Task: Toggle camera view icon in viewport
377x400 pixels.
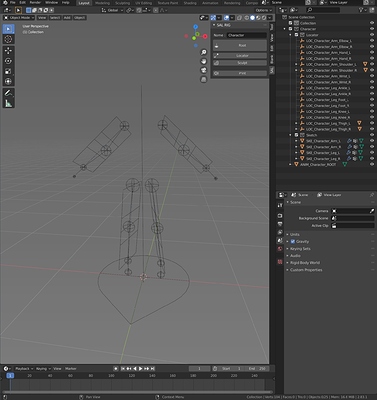Action: point(204,70)
